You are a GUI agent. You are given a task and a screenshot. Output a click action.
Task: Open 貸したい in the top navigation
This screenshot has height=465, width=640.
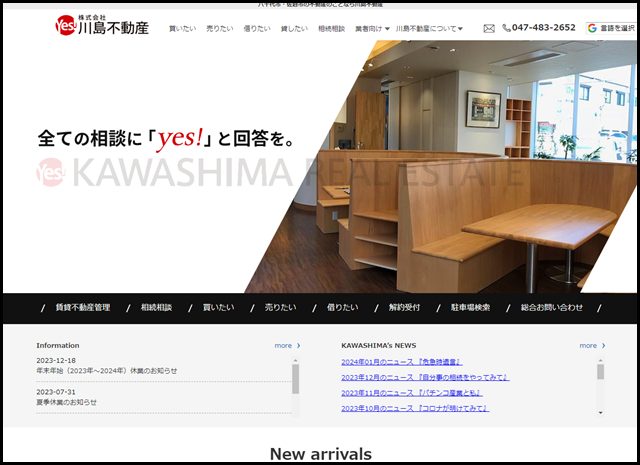[294, 29]
